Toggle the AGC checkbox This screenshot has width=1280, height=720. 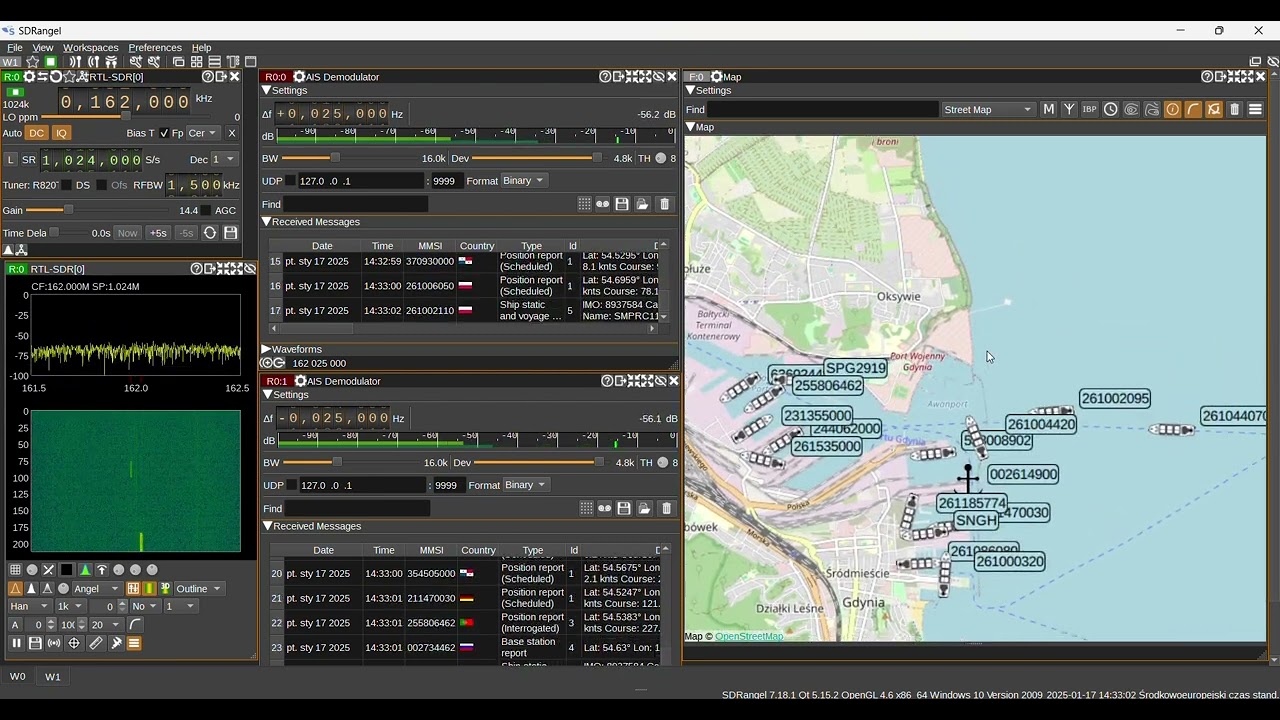[x=206, y=211]
